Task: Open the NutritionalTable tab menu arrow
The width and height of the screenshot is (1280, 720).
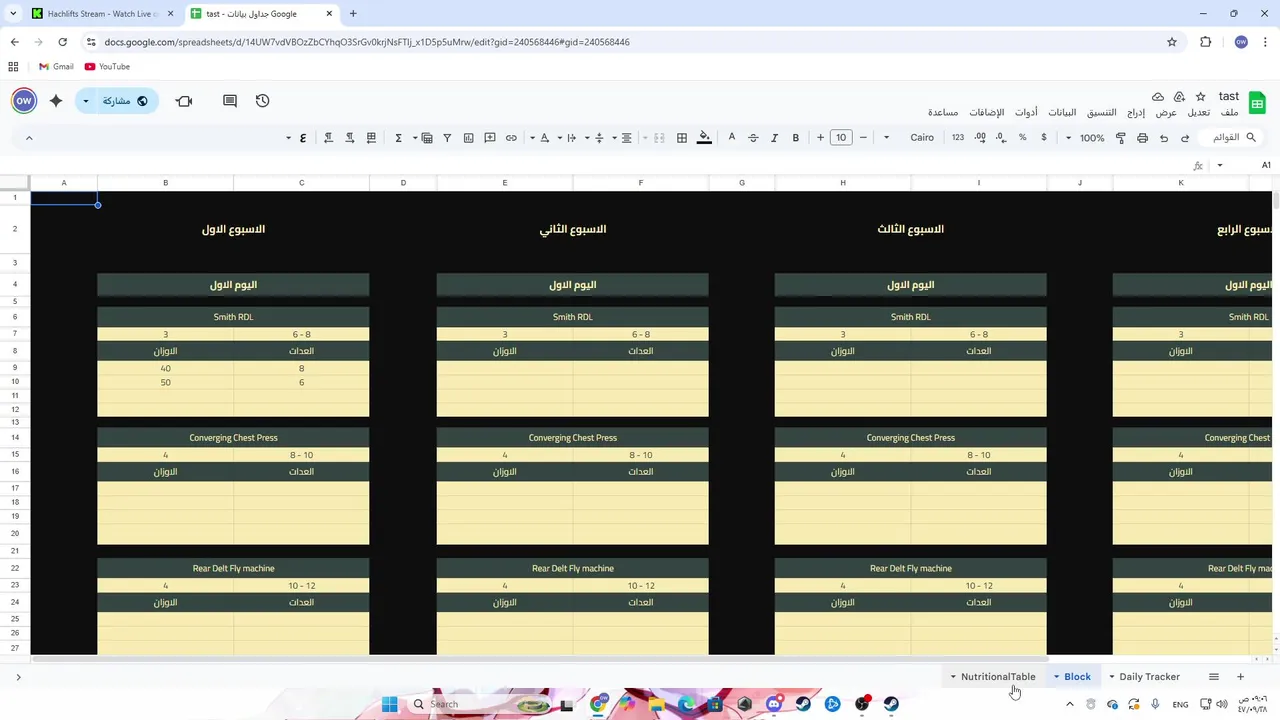Action: point(953,677)
